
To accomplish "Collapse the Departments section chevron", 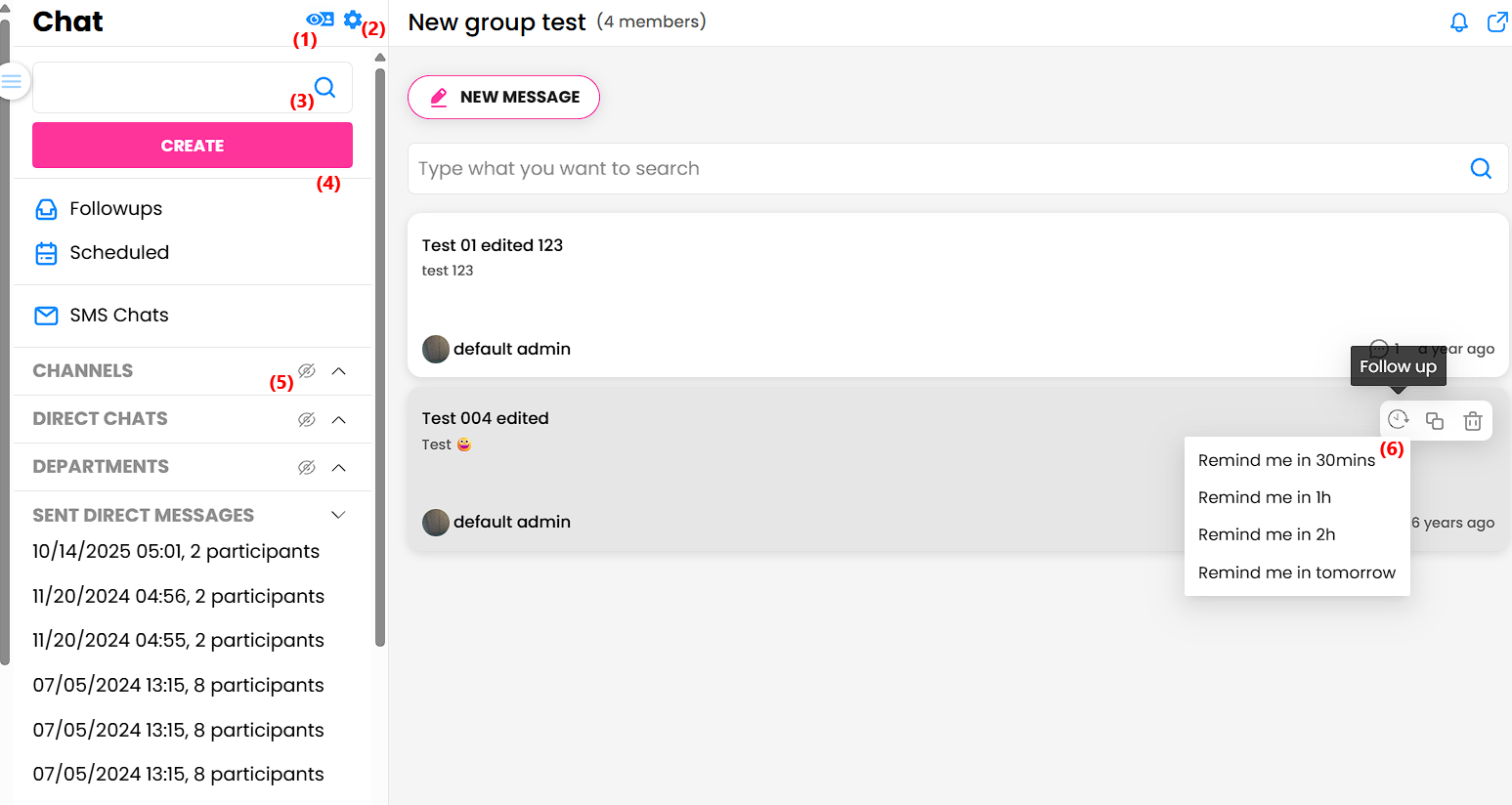I will click(x=339, y=467).
